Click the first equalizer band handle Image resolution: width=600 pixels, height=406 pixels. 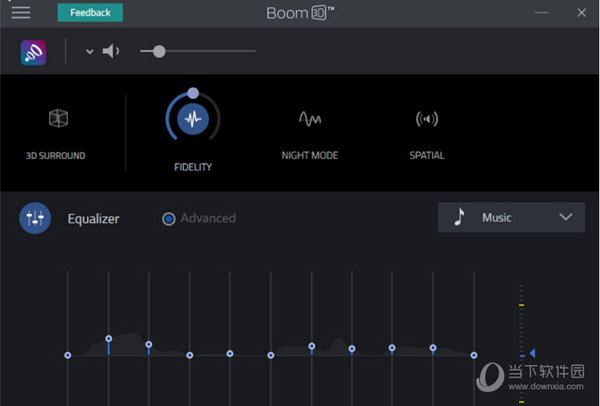(68, 355)
